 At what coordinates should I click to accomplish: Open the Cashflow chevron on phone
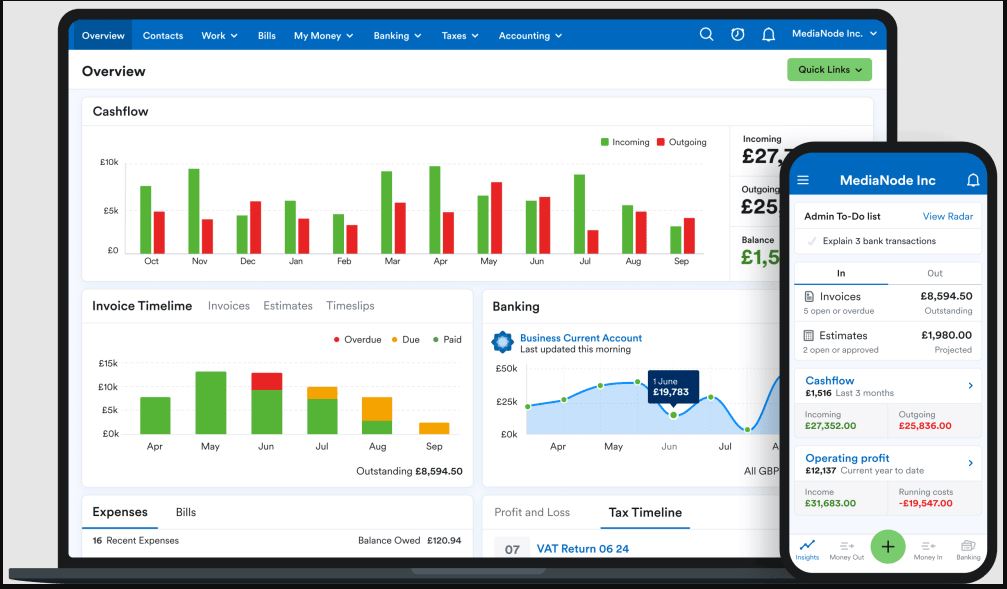click(970, 385)
